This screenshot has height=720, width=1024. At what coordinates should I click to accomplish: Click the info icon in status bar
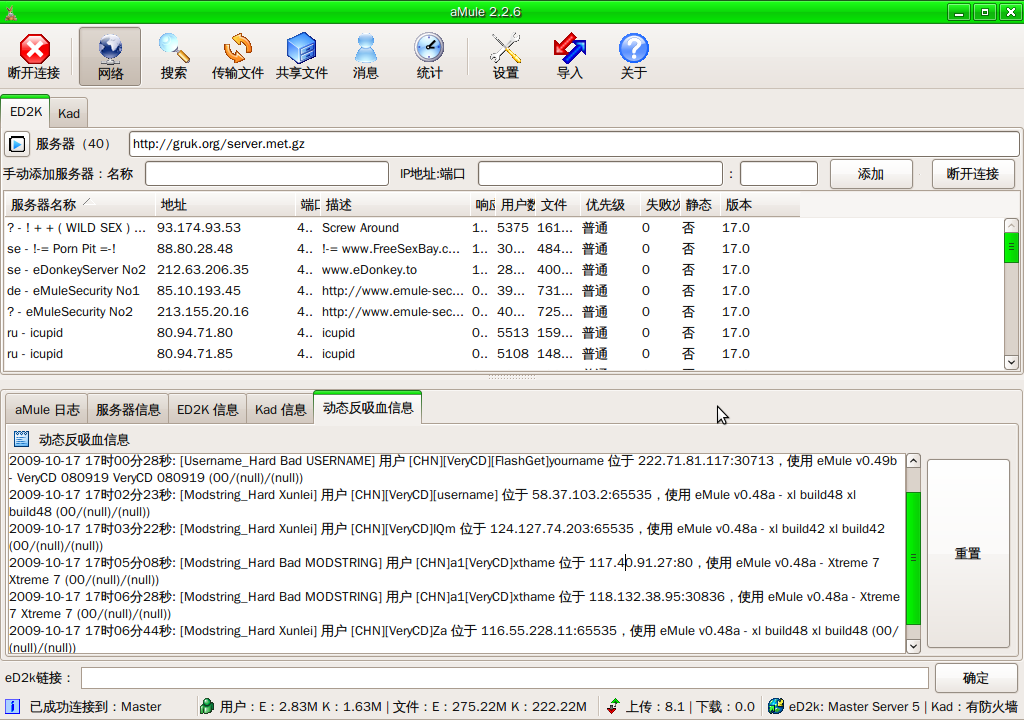pyautogui.click(x=12, y=706)
